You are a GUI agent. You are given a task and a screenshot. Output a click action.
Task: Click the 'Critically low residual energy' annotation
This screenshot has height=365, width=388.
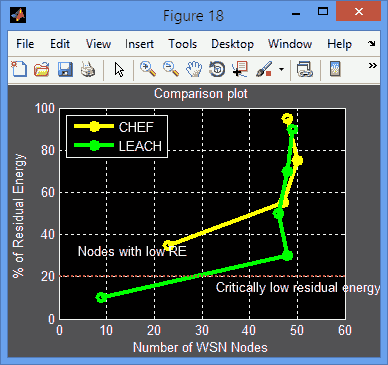click(x=298, y=288)
